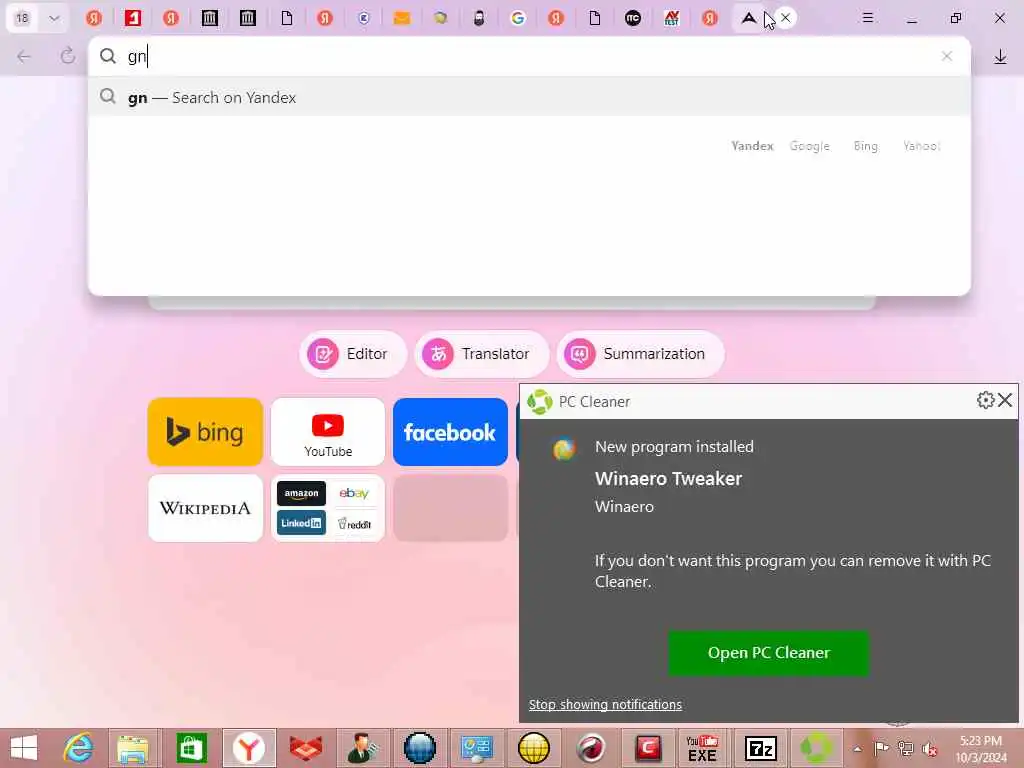1024x768 pixels.
Task: Open the YouTube tile
Action: point(328,432)
